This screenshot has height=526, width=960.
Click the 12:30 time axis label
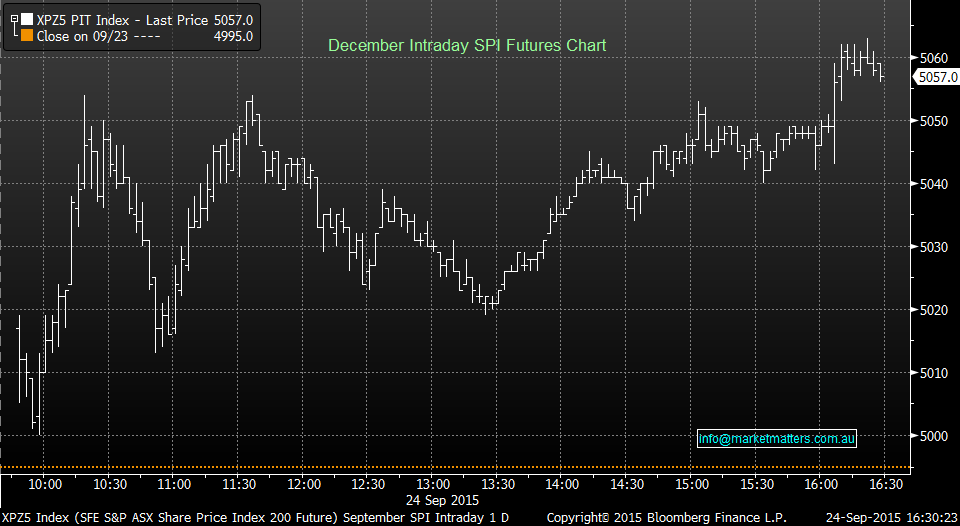(x=369, y=484)
